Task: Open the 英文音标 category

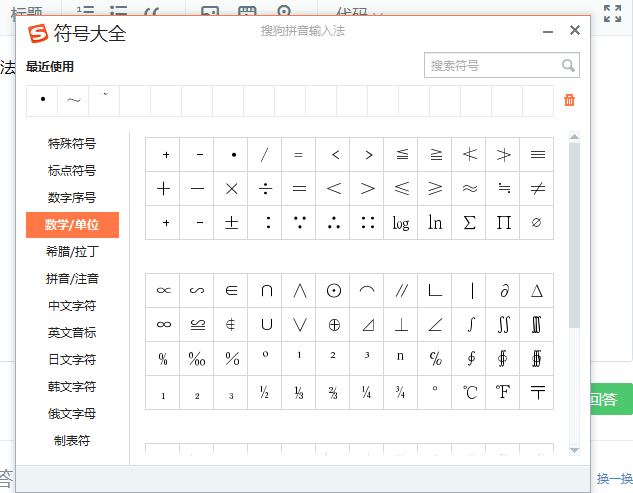Action: click(72, 333)
